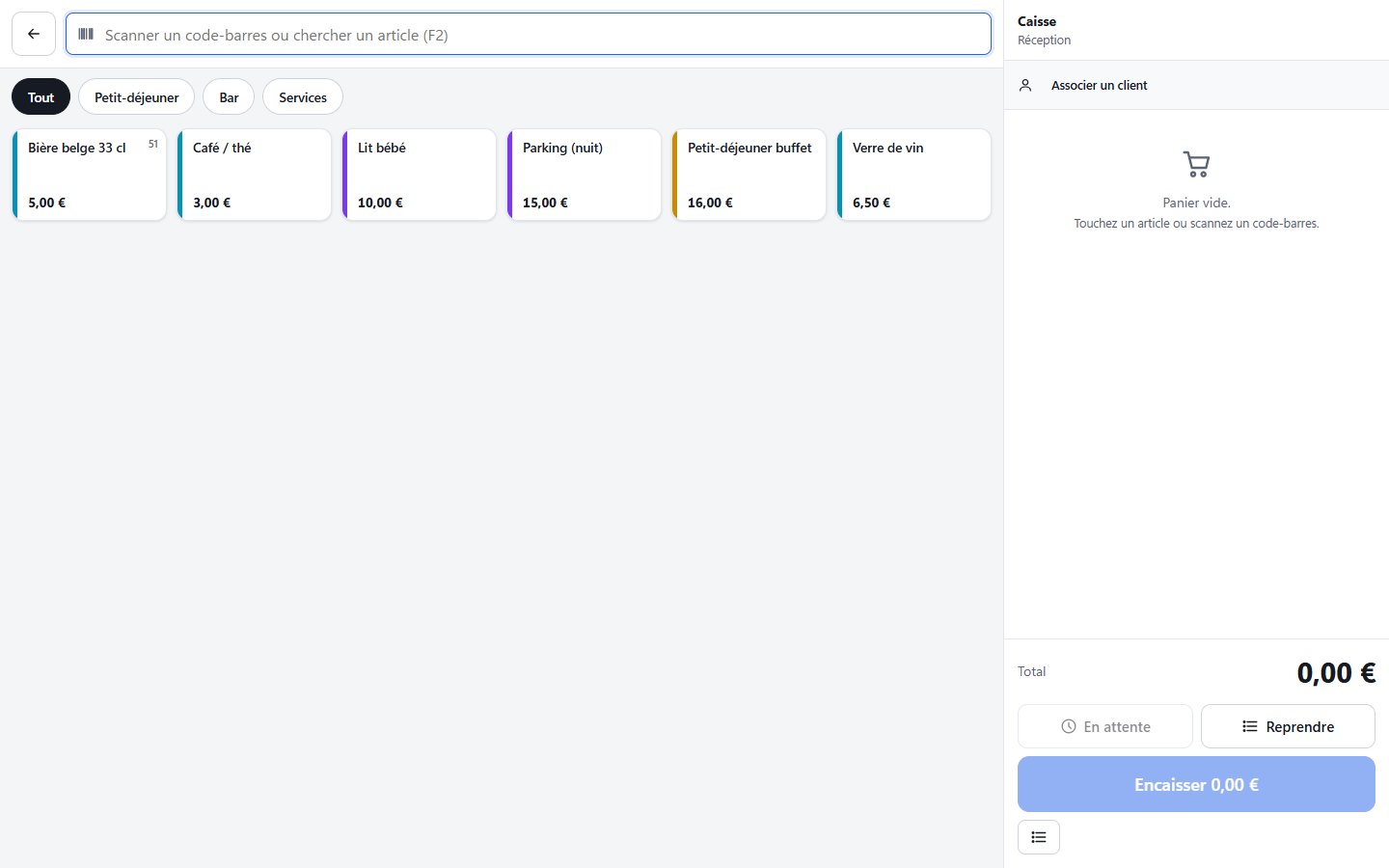Click Associer un client
The height and width of the screenshot is (868, 1389).
click(x=1196, y=85)
